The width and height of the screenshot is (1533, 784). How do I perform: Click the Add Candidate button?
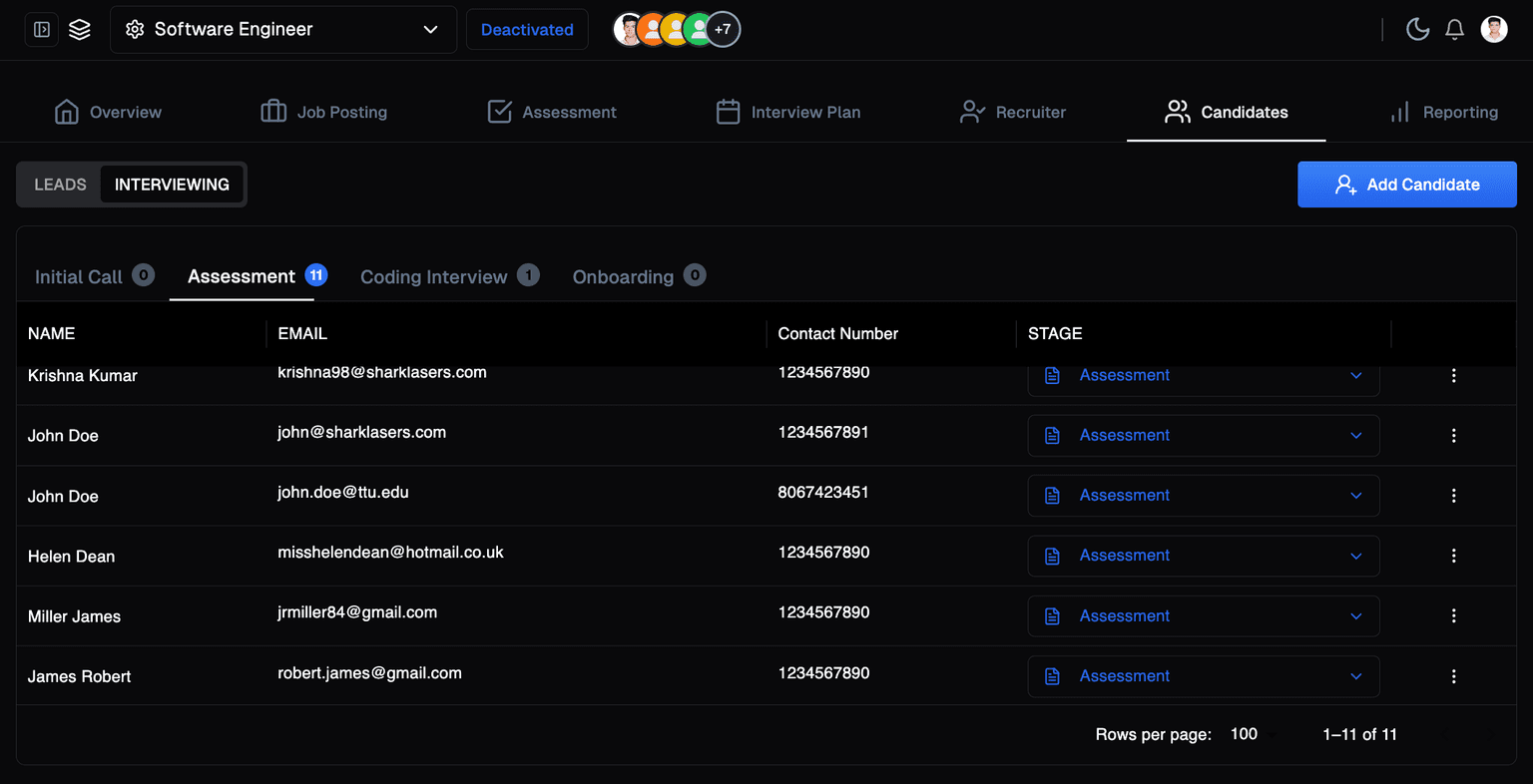(1407, 185)
